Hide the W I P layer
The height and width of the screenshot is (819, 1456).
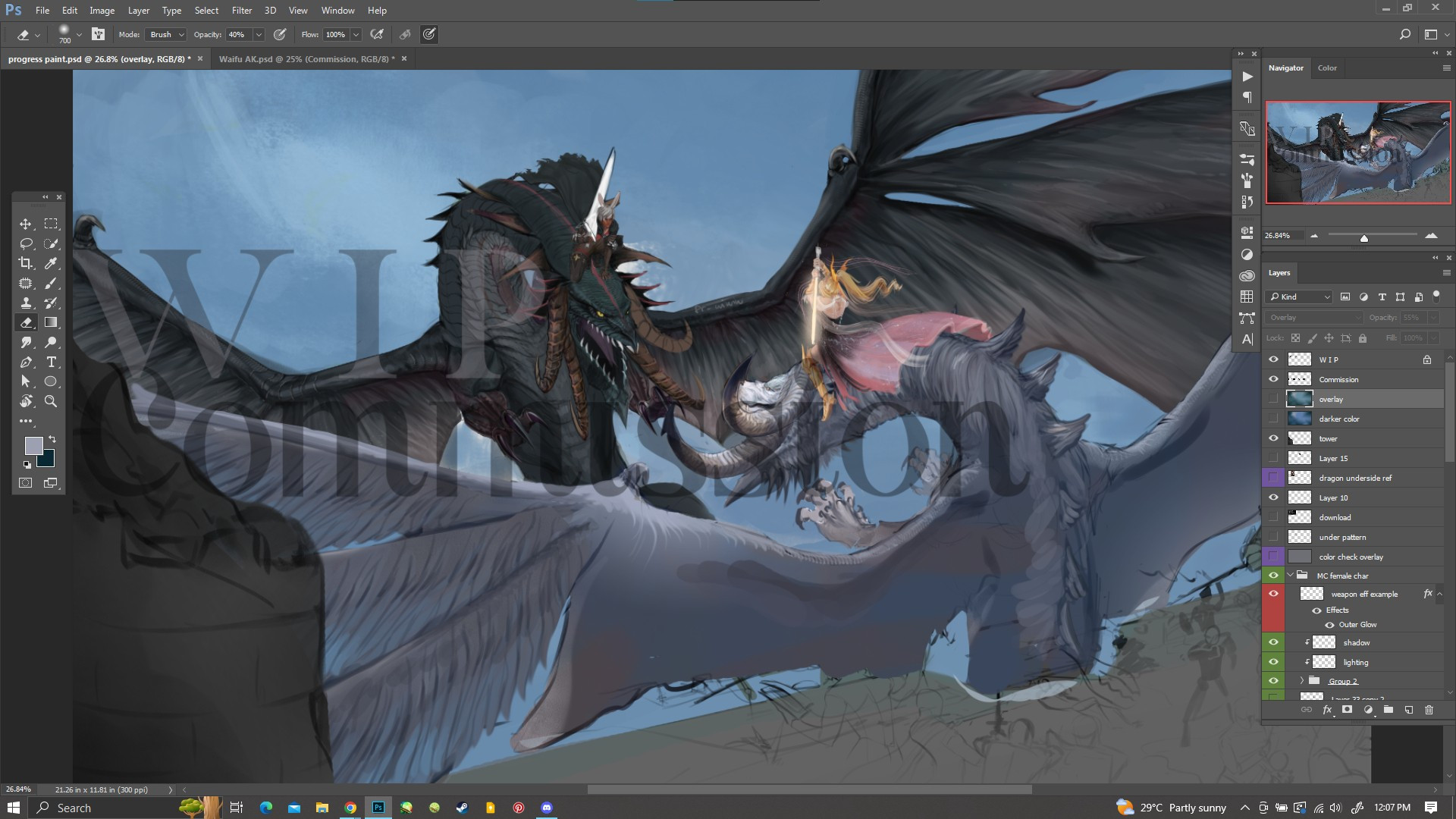point(1273,360)
